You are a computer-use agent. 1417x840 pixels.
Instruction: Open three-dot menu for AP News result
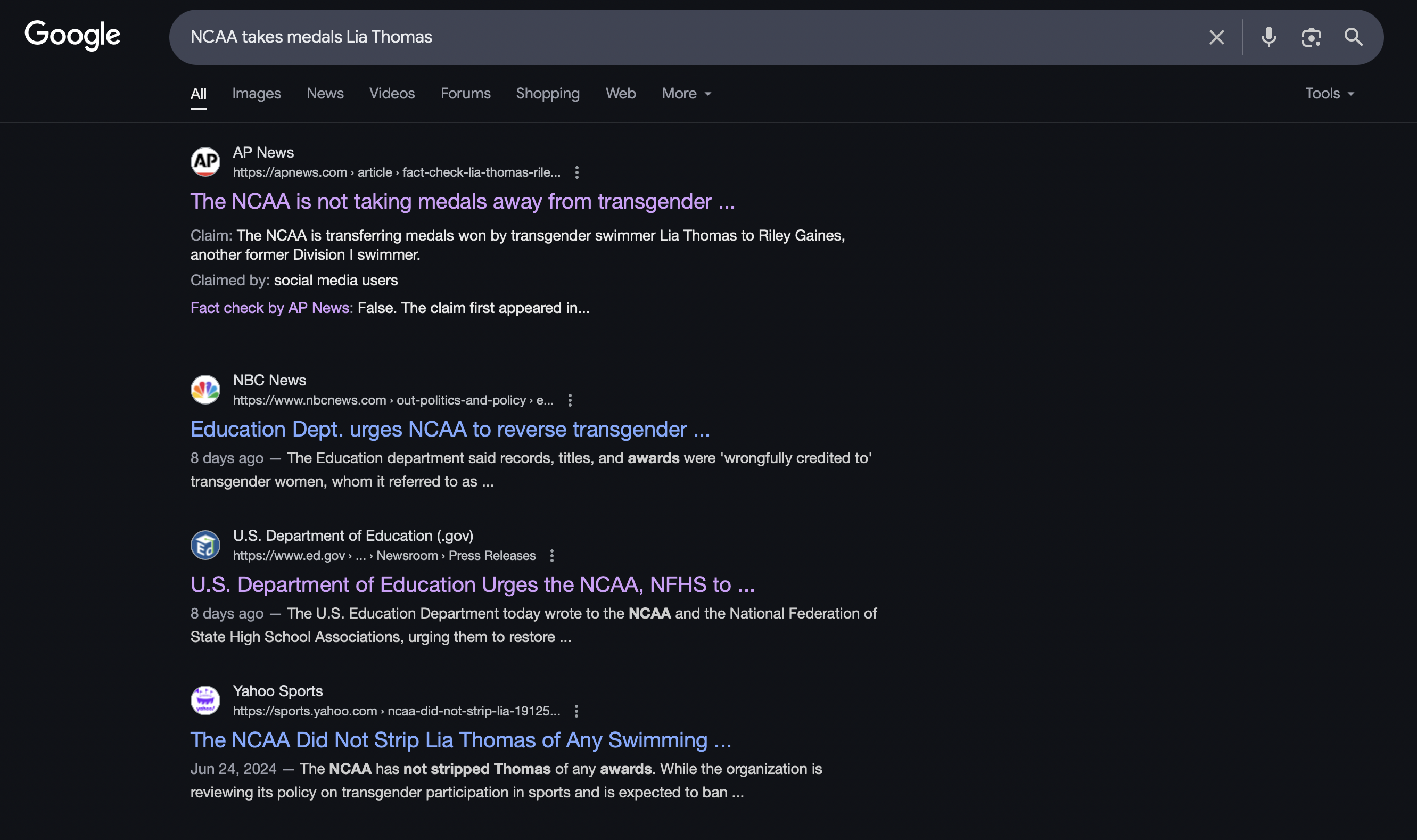tap(576, 172)
